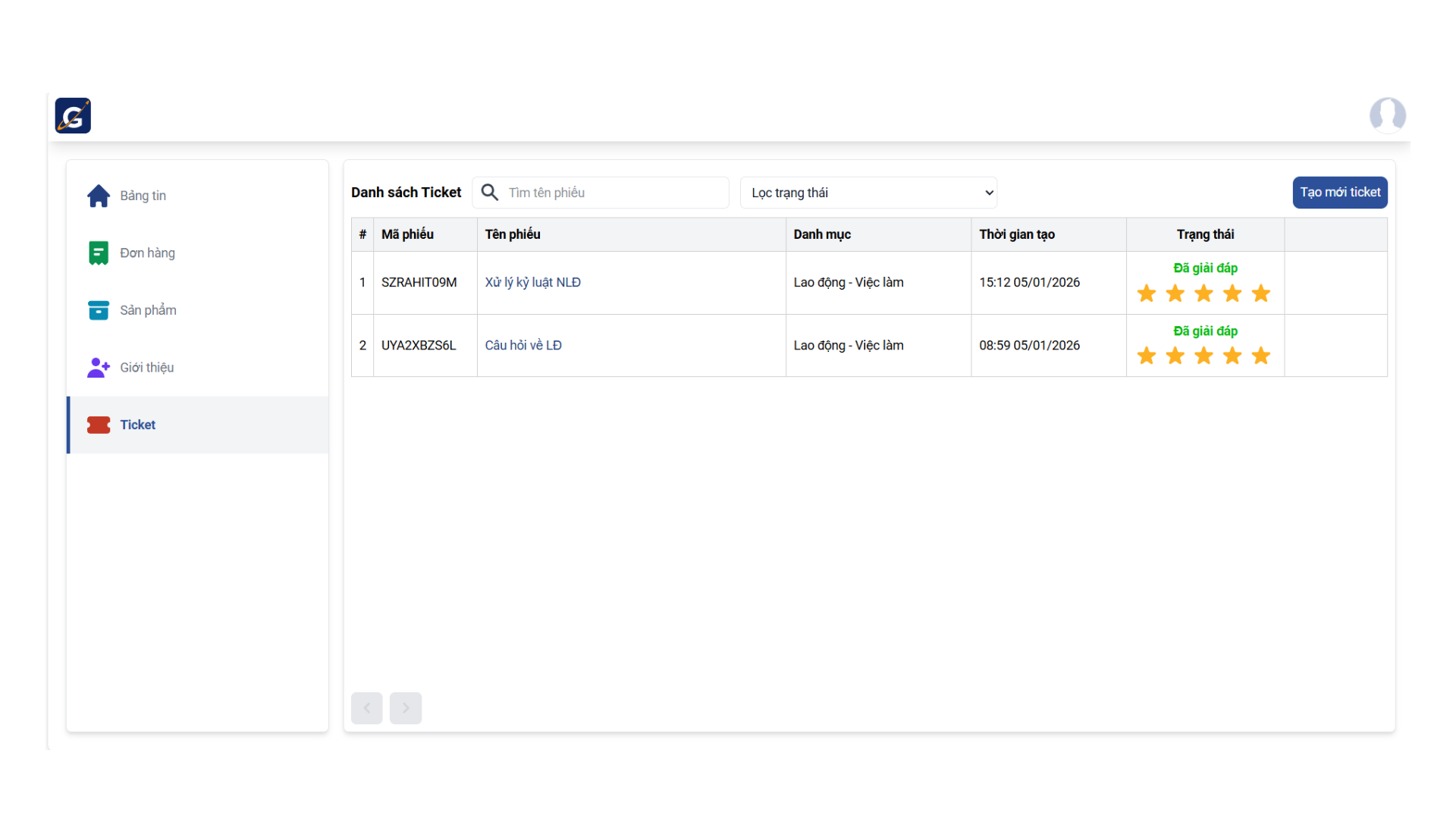Click the green receipt Đơn hàng icon
Screen dimensions: 1456x819
pyautogui.click(x=99, y=253)
